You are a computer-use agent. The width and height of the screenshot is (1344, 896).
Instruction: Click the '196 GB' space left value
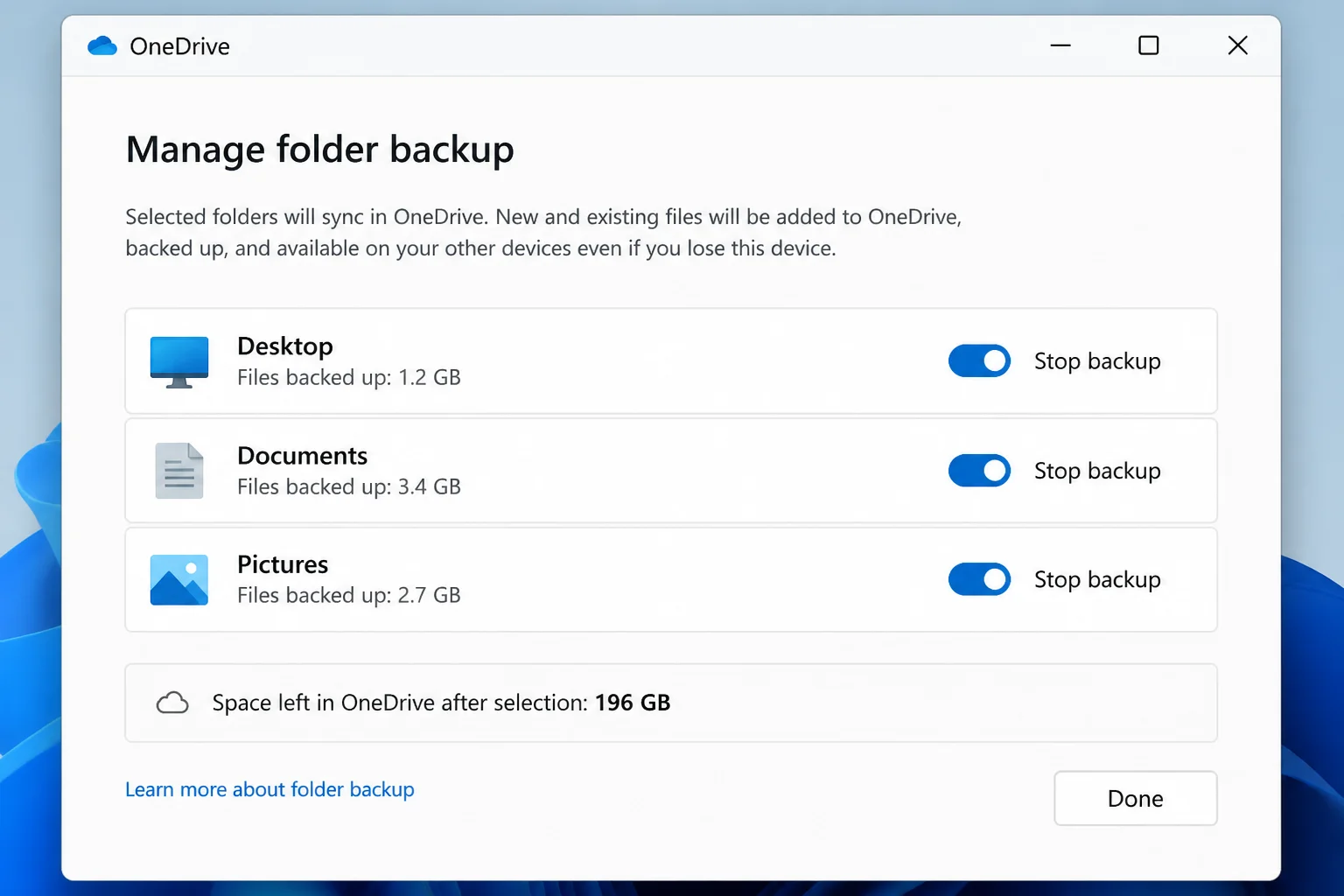point(633,703)
